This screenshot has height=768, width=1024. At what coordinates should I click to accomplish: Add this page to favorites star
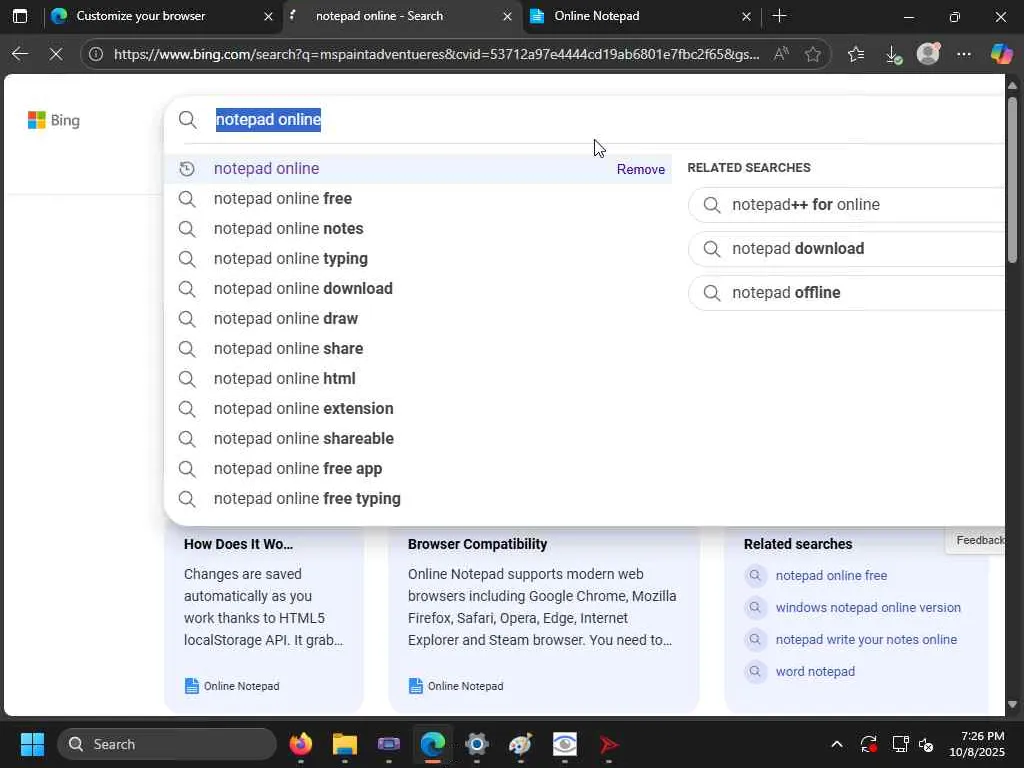coord(812,54)
